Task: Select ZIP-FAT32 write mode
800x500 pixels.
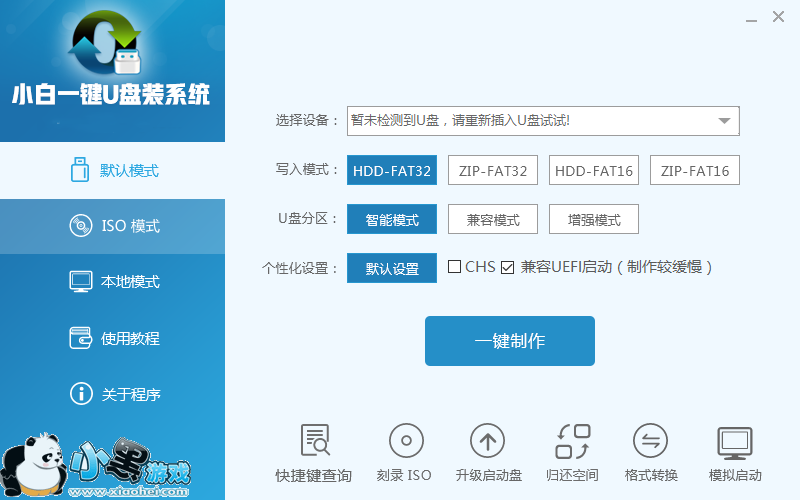Action: coord(493,170)
